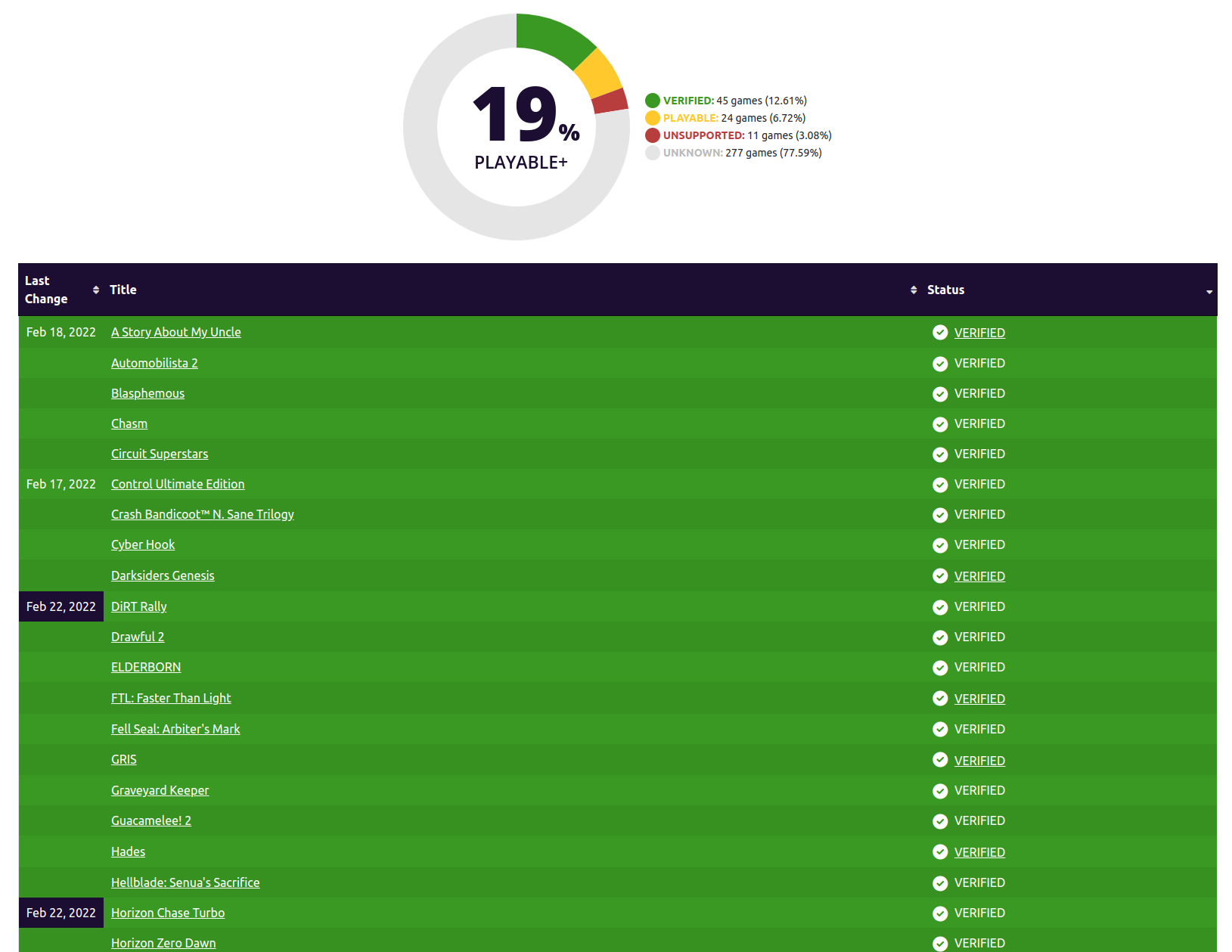The height and width of the screenshot is (952, 1232).
Task: Click VERIFIED status link for Darksiders Genesis
Action: [979, 576]
